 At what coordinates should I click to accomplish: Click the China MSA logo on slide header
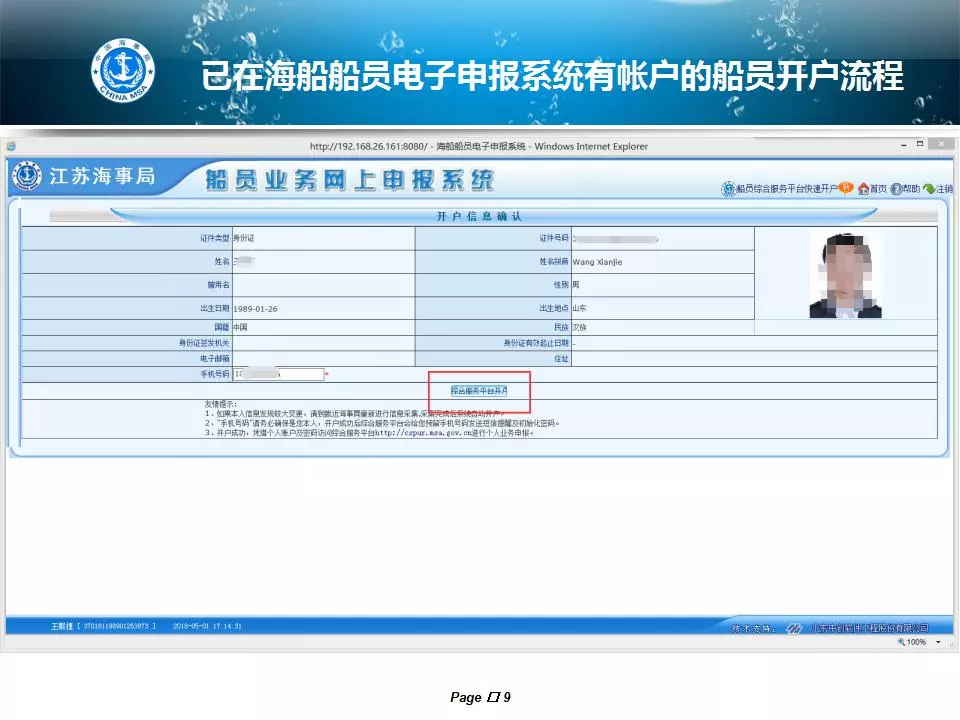click(x=124, y=70)
